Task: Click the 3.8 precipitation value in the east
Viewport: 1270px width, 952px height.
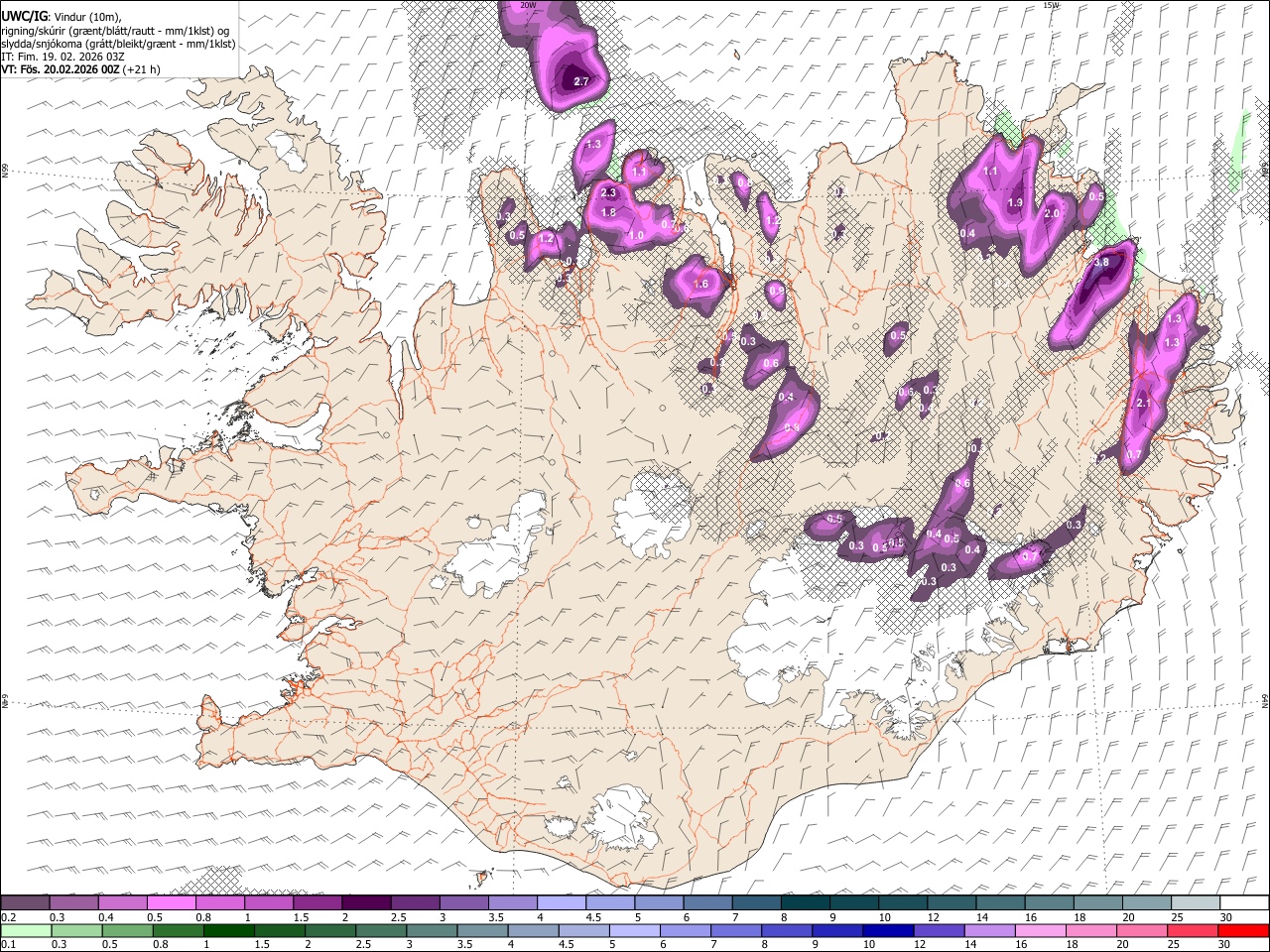Action: (1100, 263)
